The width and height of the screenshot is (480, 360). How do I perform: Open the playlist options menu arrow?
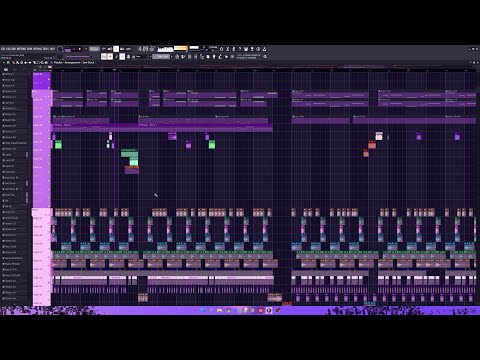(x=4, y=62)
